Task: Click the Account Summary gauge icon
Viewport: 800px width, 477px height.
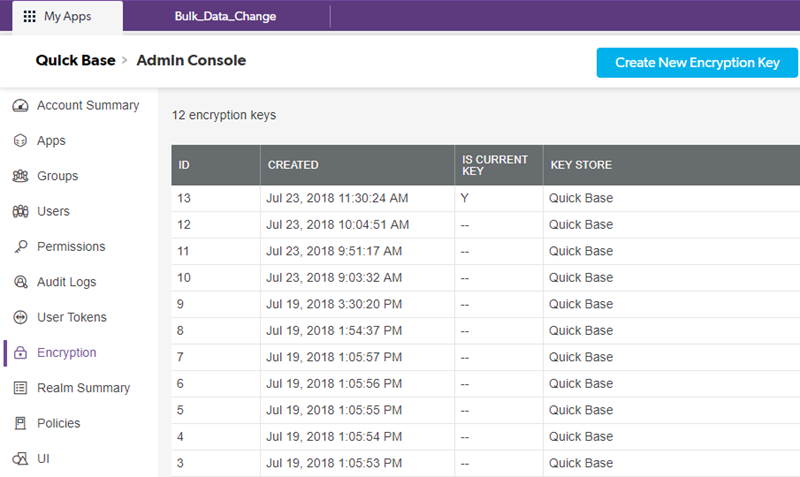Action: (x=20, y=106)
